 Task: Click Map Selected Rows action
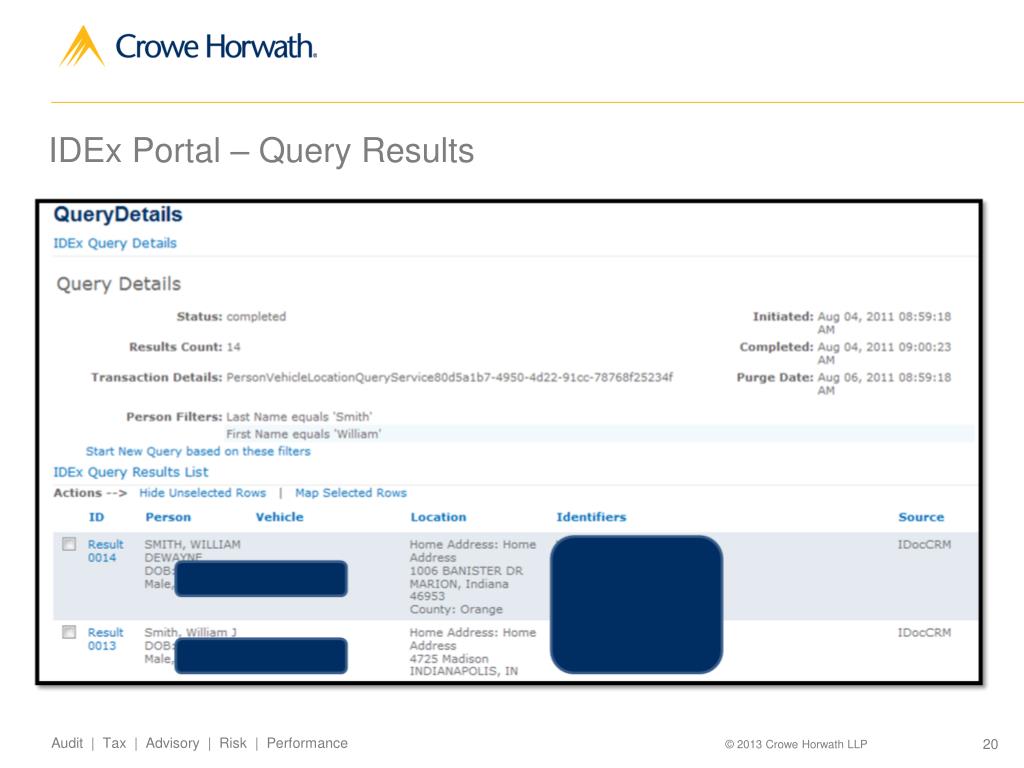[351, 493]
